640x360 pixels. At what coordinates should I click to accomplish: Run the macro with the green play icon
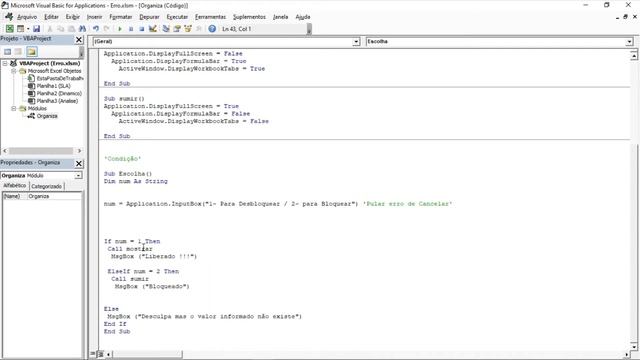(120, 29)
